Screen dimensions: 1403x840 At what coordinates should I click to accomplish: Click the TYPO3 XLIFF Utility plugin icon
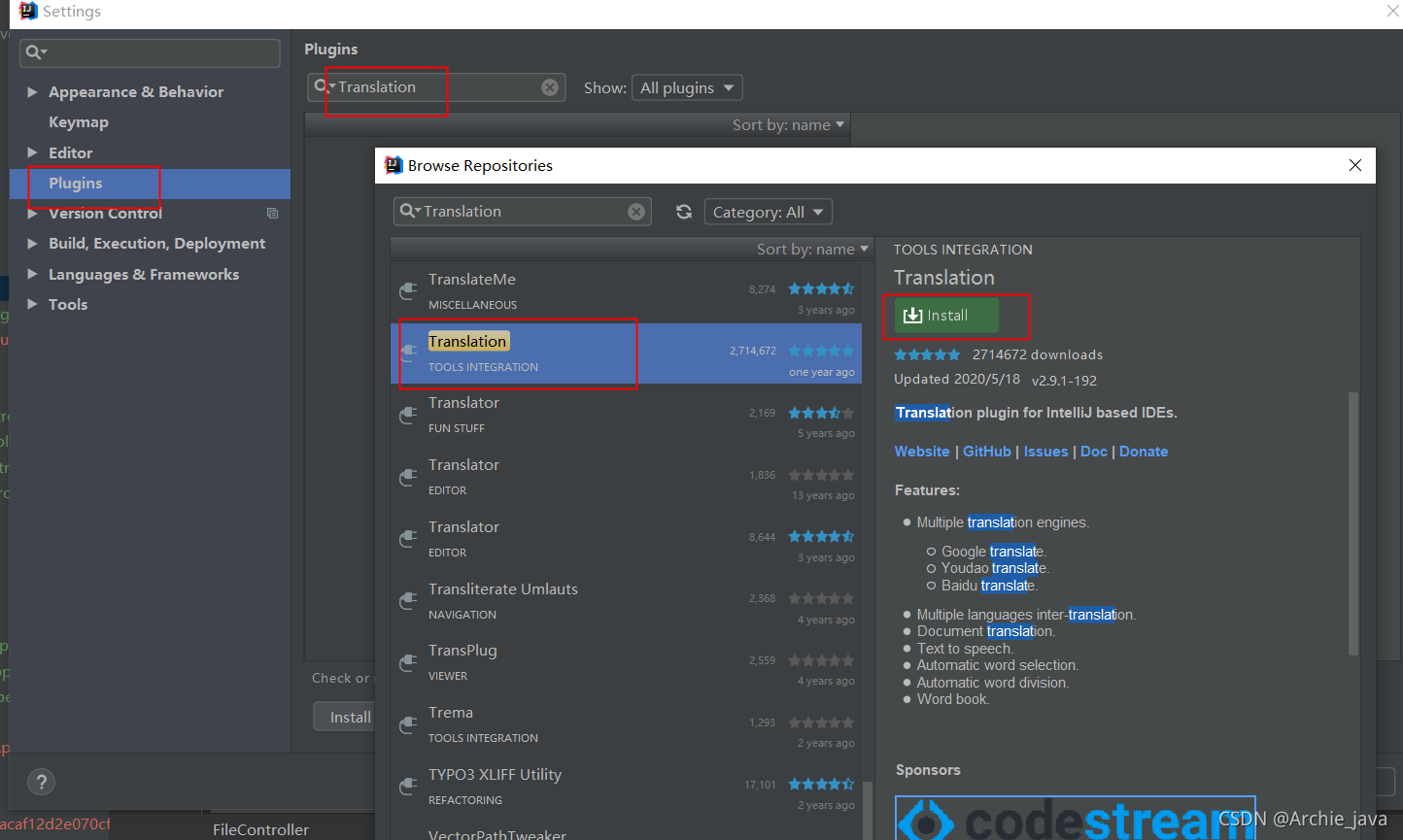[408, 788]
